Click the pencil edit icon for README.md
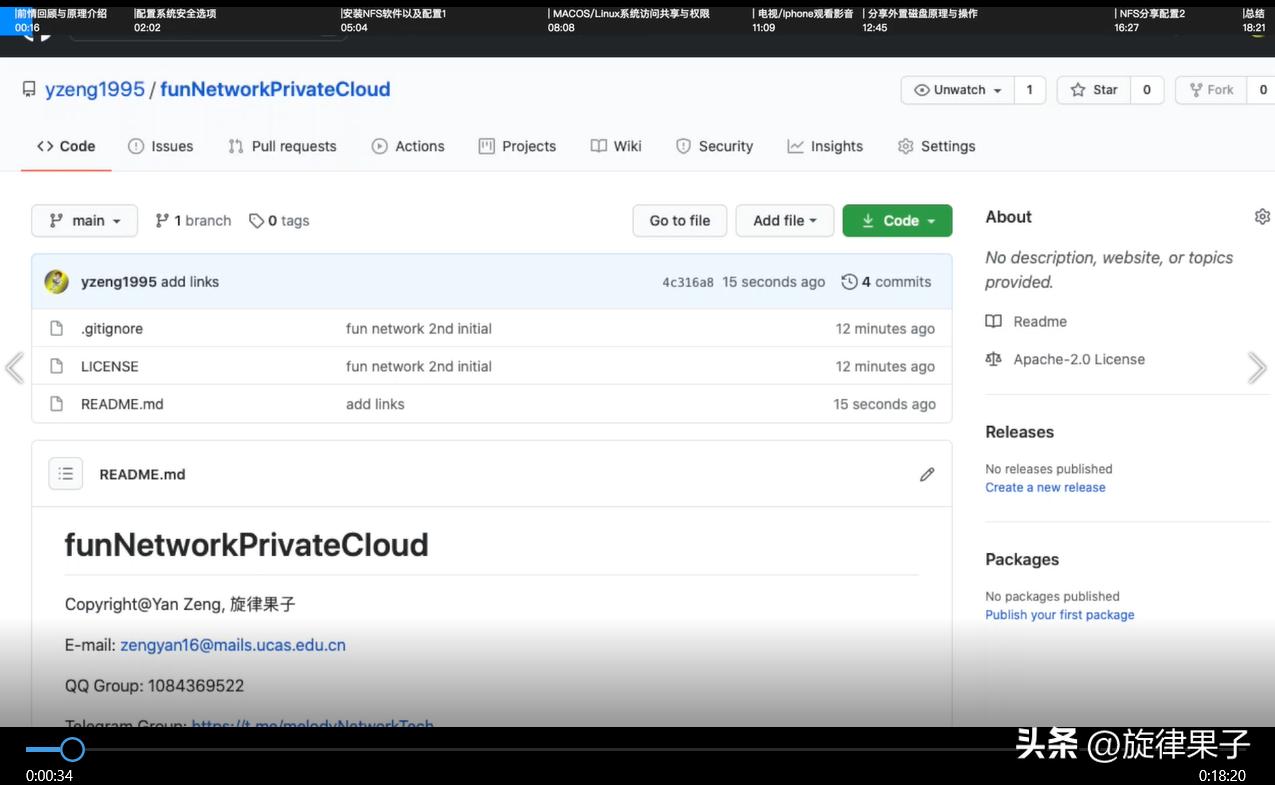 point(927,474)
